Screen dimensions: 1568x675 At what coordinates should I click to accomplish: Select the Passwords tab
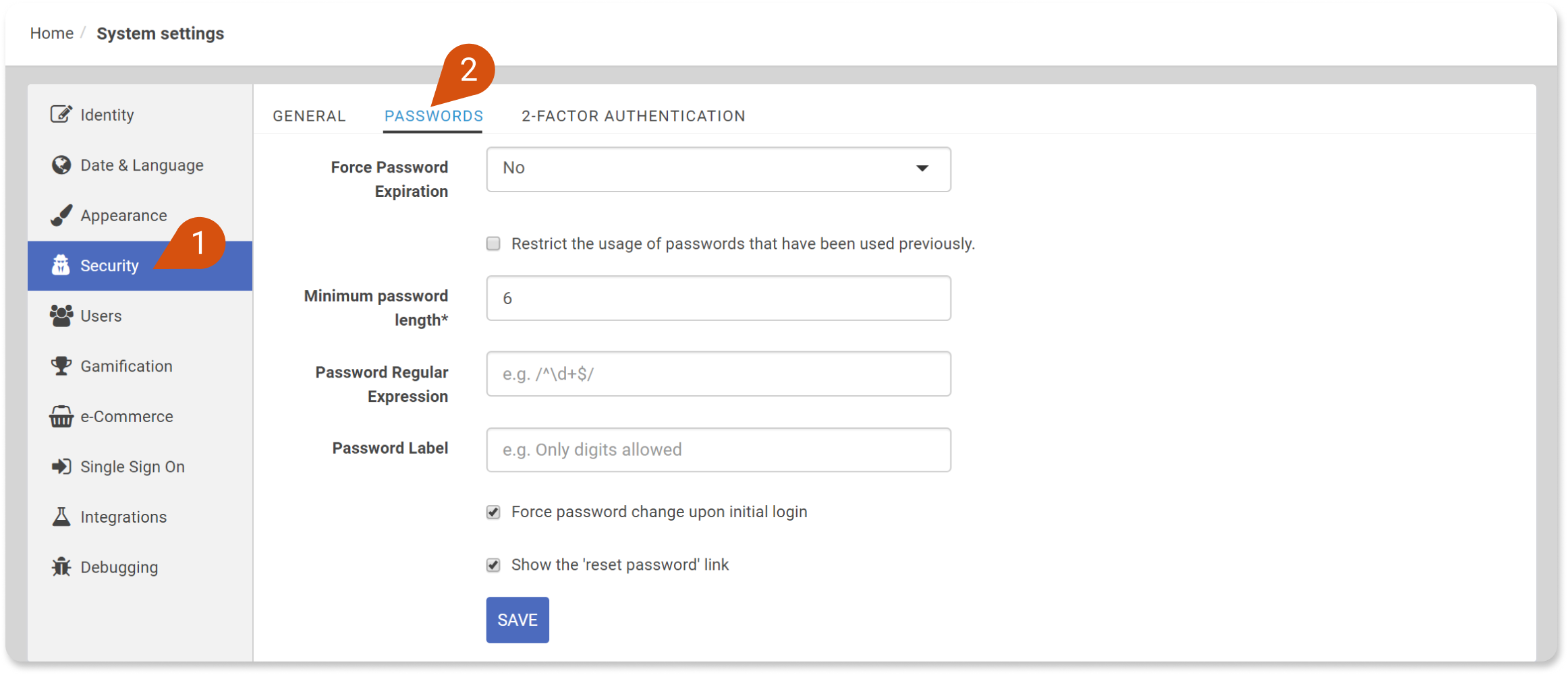pos(433,116)
